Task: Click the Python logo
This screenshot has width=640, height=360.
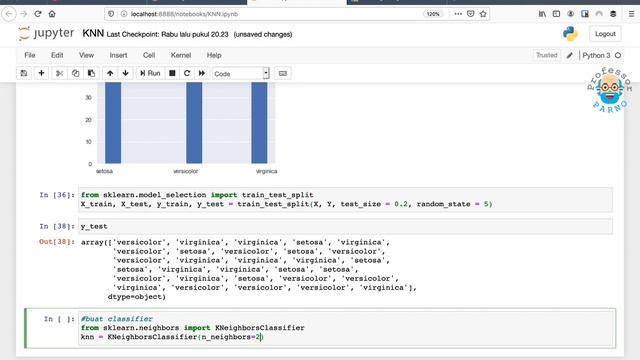Action: 570,33
